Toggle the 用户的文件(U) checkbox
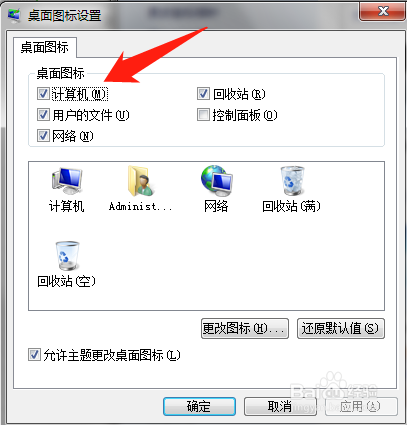Viewport: 407px width, 425px height. (43, 115)
